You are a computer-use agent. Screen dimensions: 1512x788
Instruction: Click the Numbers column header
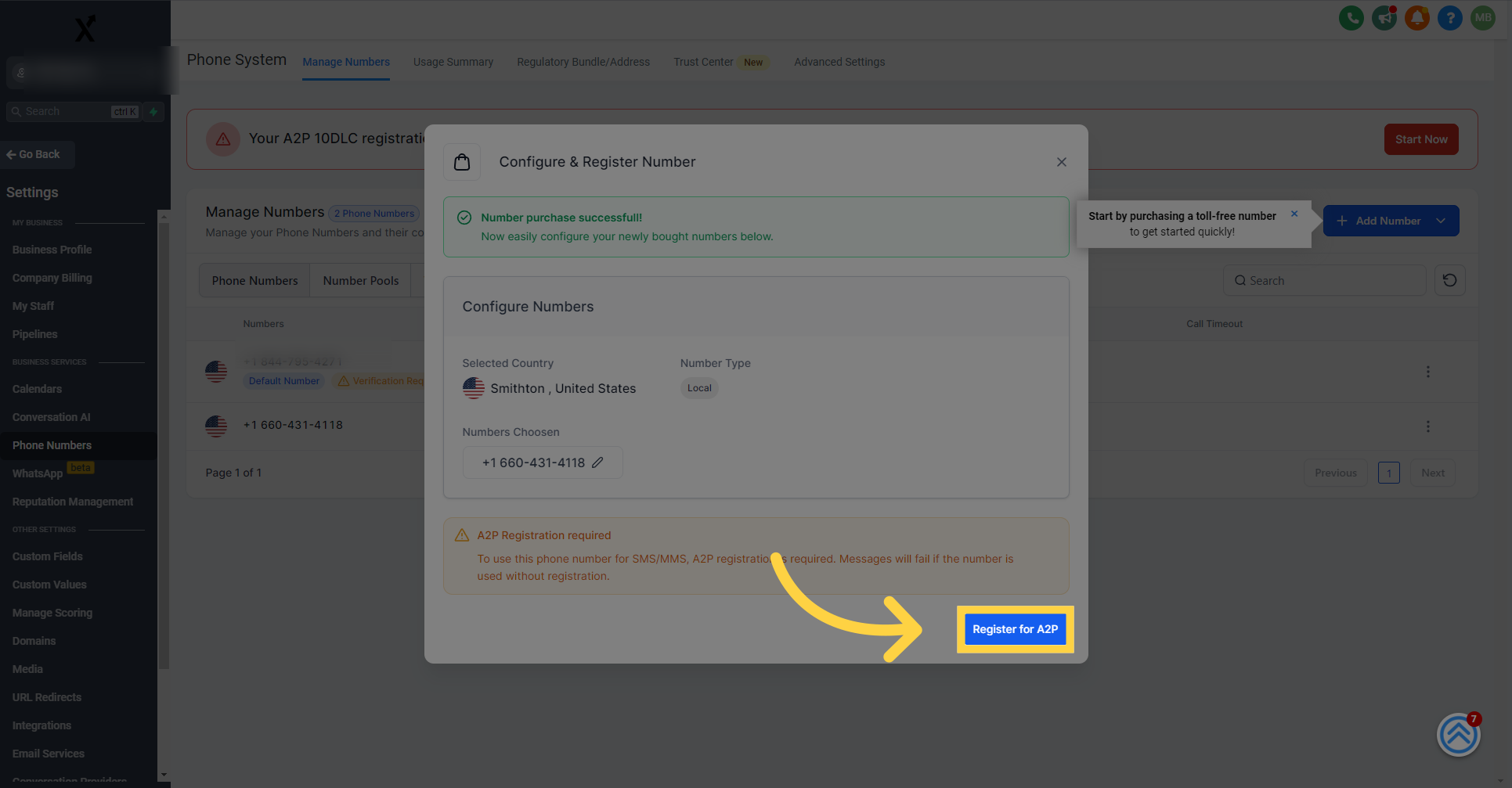pos(263,324)
